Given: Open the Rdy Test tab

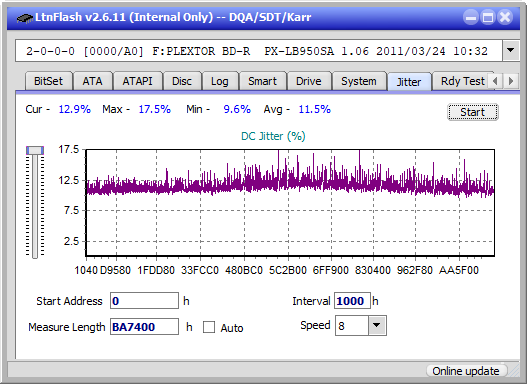Looking at the screenshot, I should tap(462, 81).
